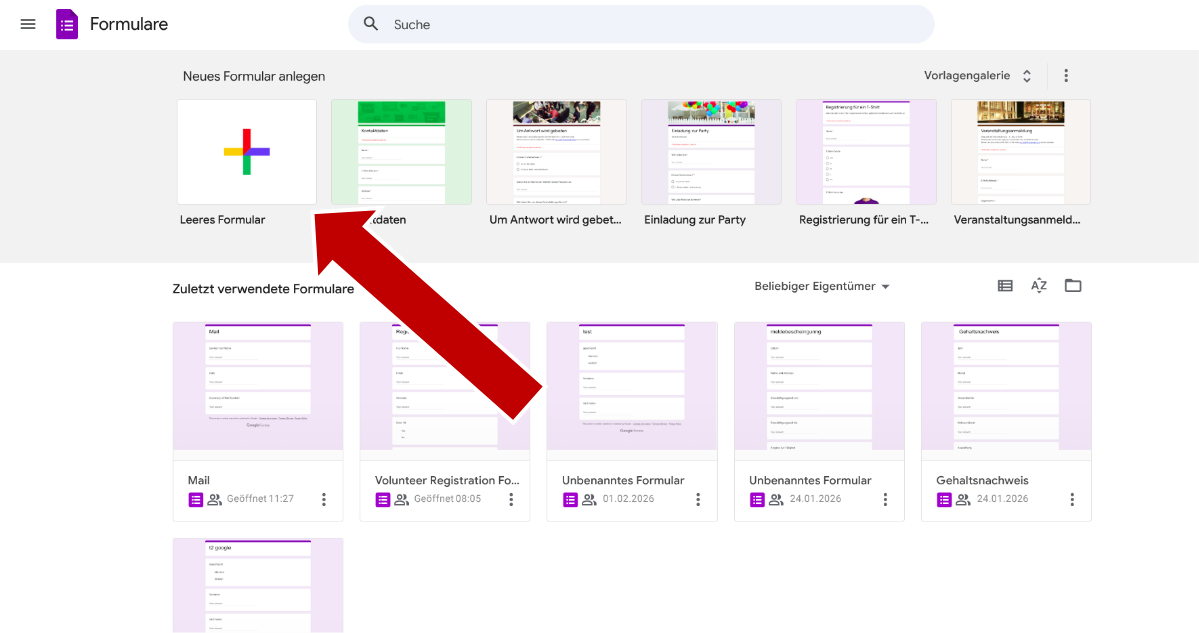
Task: Click the search magnifier icon
Action: (x=371, y=24)
